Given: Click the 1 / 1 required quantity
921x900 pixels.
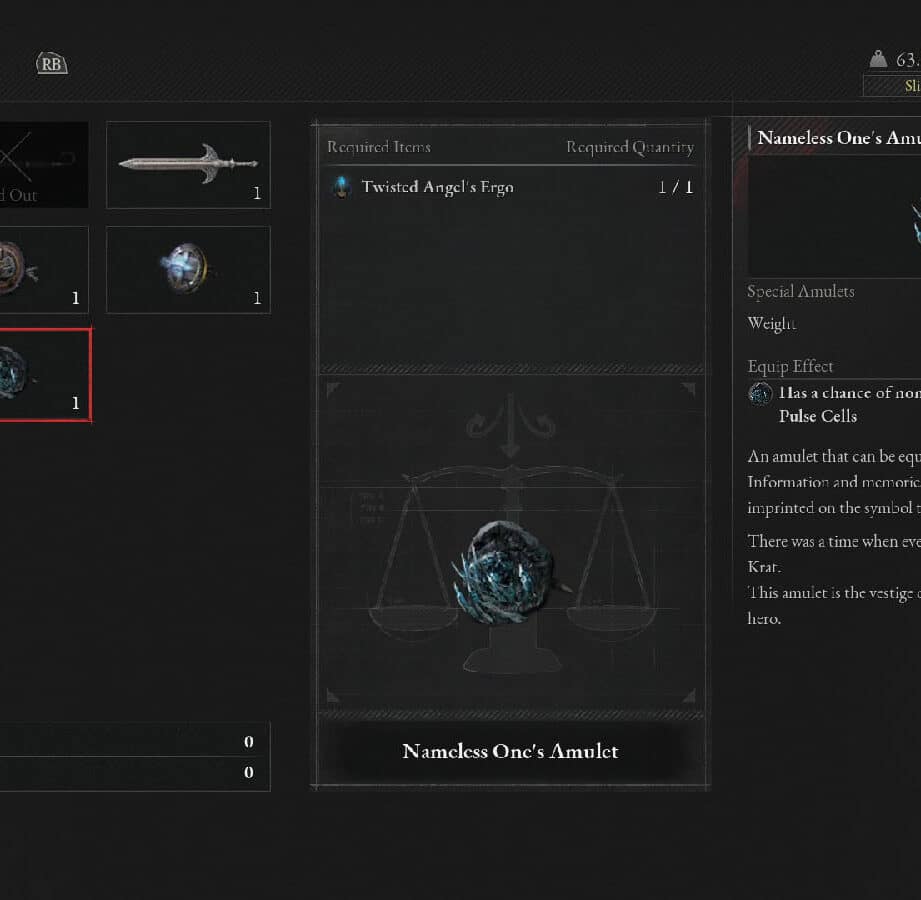Looking at the screenshot, I should point(675,187).
